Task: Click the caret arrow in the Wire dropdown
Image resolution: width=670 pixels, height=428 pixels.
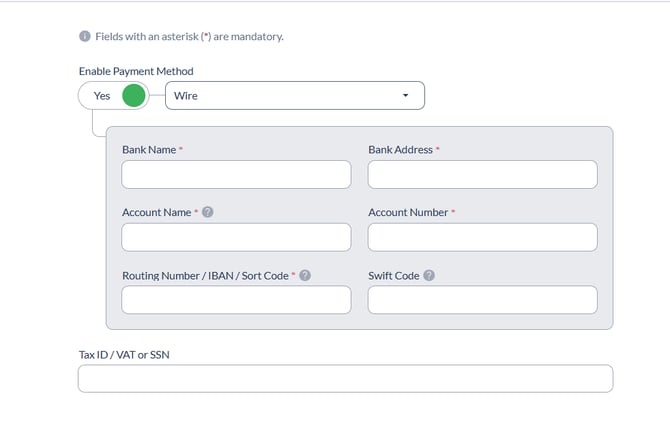Action: tap(405, 96)
